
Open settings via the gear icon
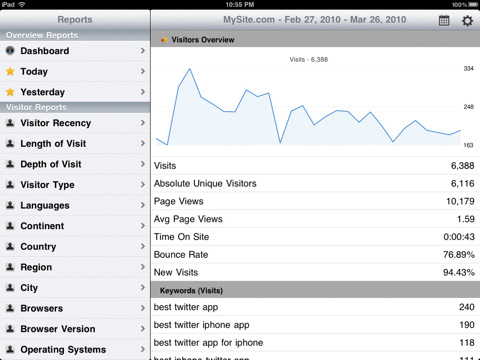tap(467, 20)
